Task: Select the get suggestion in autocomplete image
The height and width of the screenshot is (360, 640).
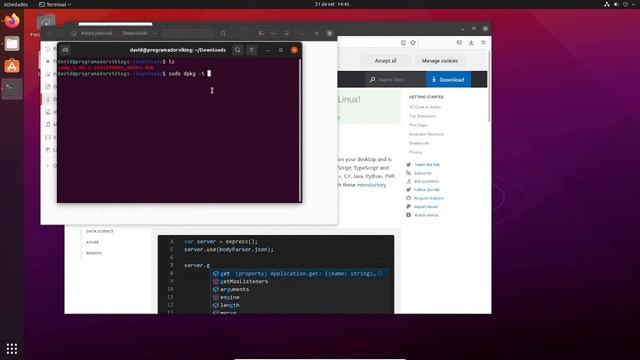Action: click(x=298, y=273)
